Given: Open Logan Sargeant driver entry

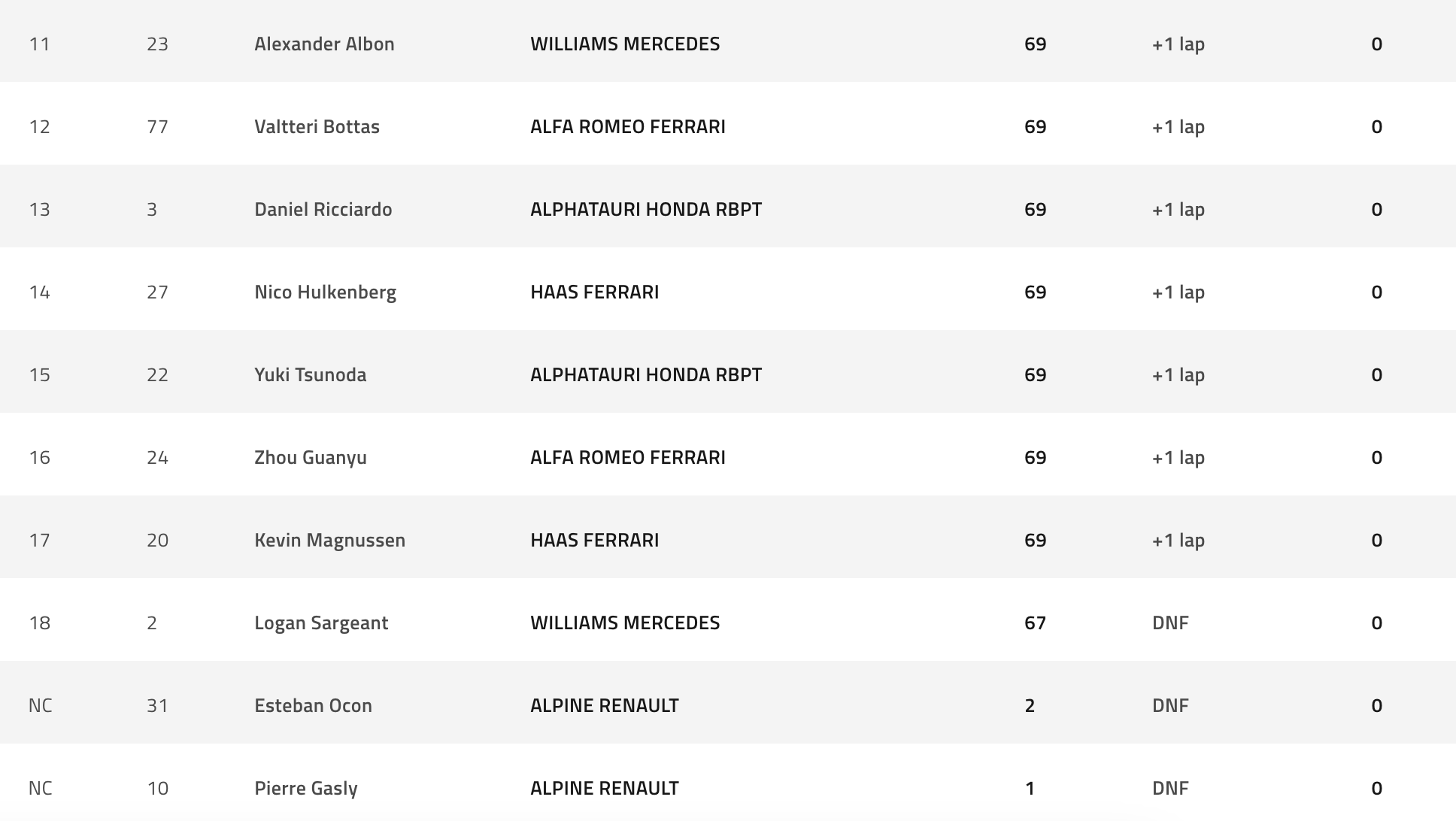Looking at the screenshot, I should pos(321,623).
